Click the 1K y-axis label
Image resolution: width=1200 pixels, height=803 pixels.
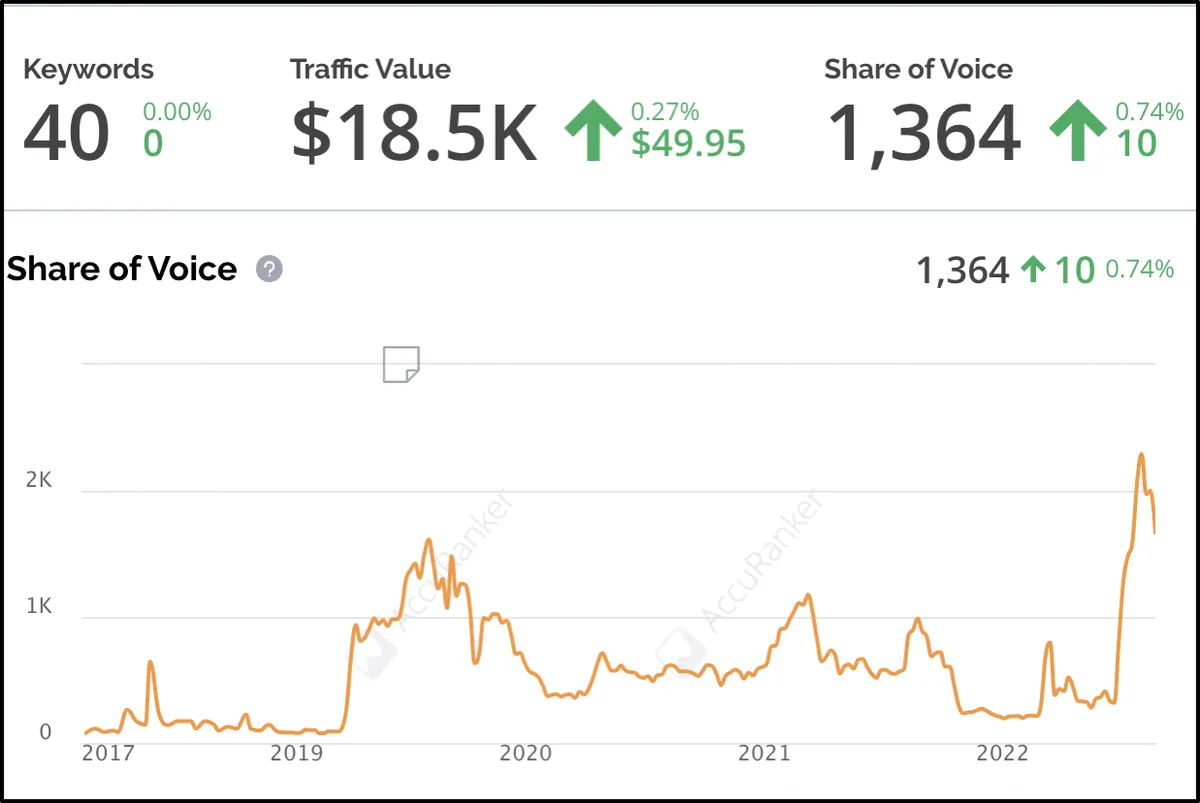pyautogui.click(x=39, y=607)
